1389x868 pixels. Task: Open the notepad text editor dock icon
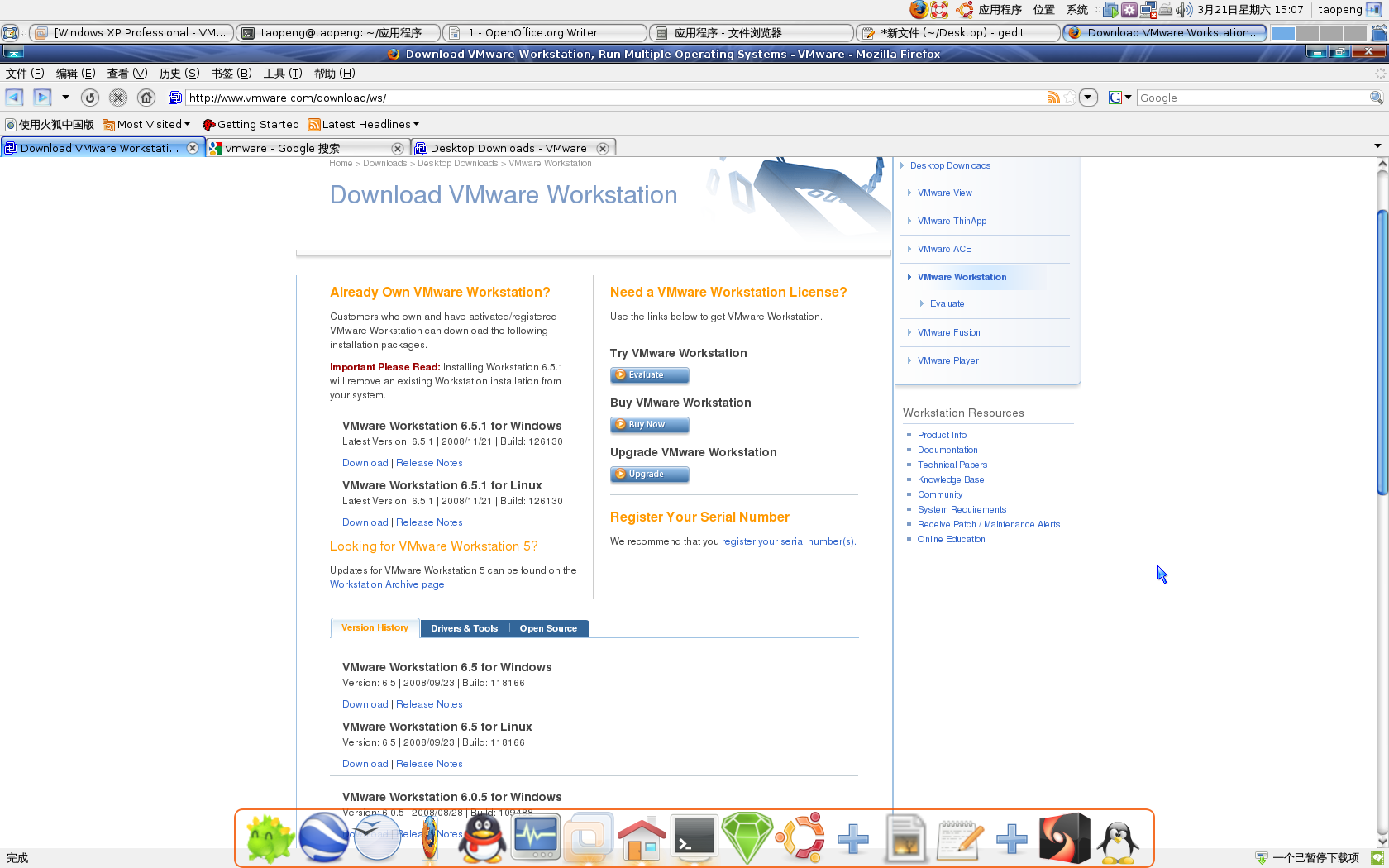point(960,839)
